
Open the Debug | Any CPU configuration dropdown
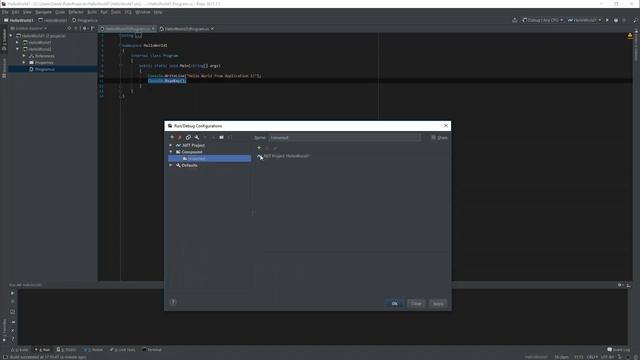[543, 20]
